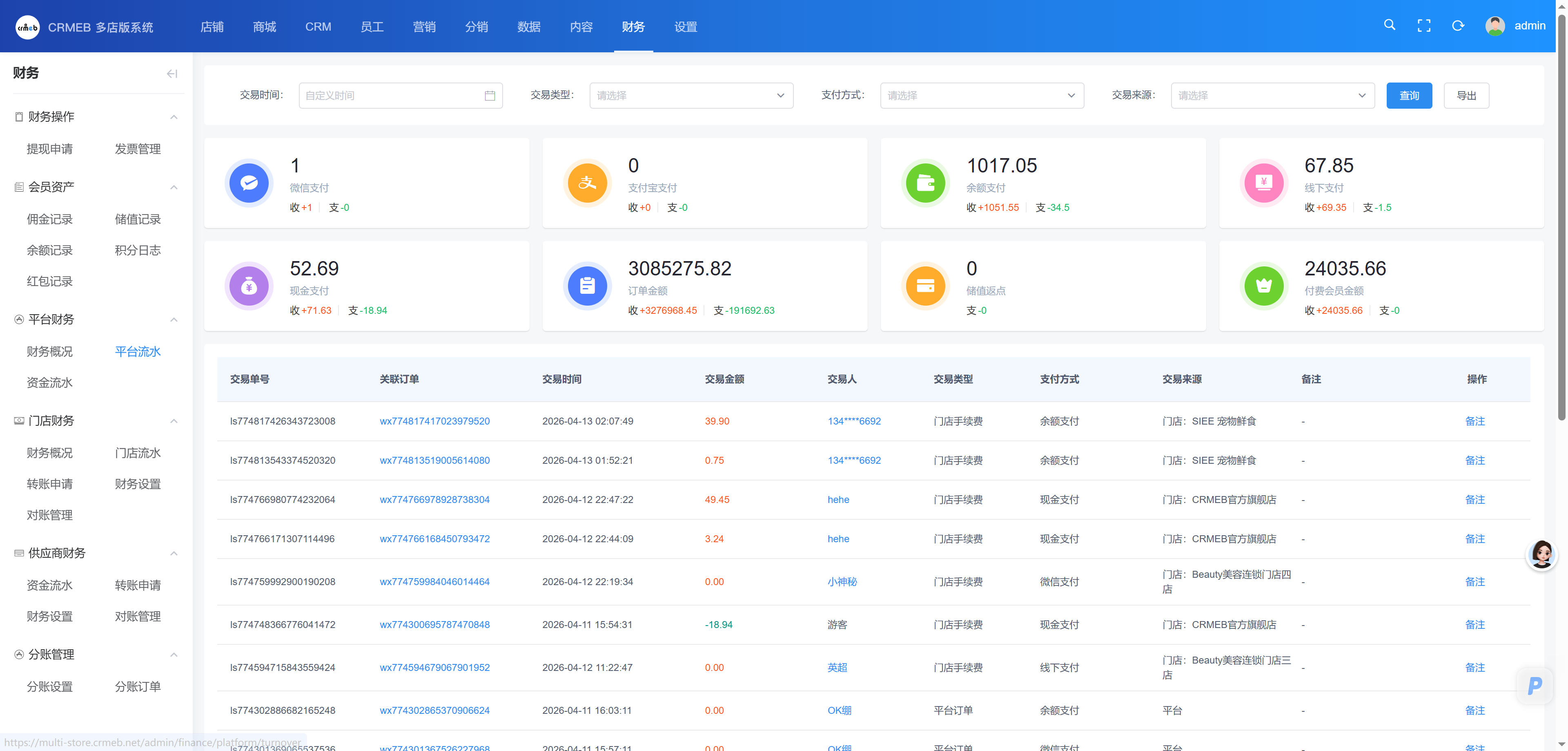Switch to the 营销 top menu
1568x751 pixels.
point(424,27)
